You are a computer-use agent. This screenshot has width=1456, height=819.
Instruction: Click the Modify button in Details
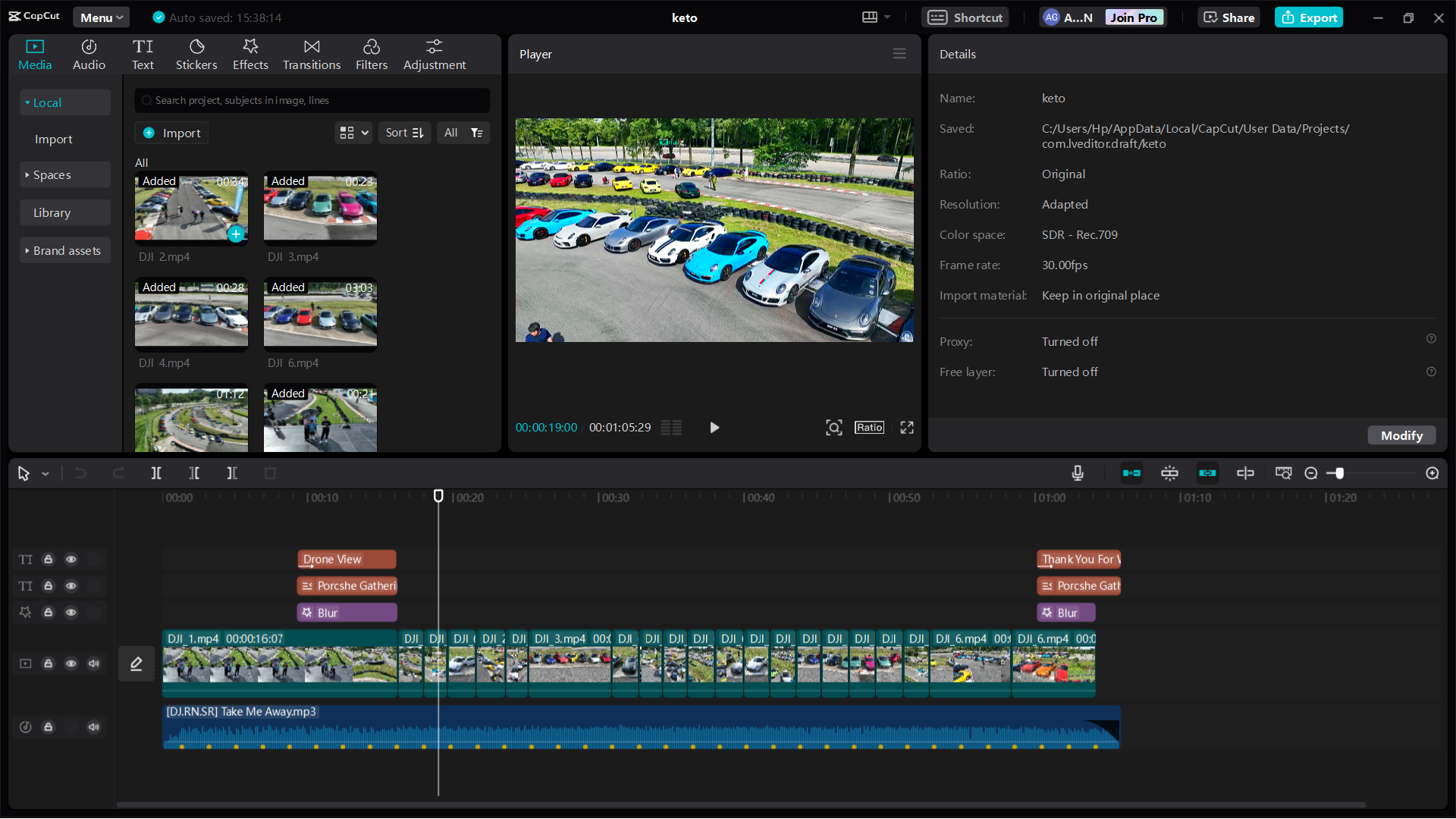(1401, 435)
